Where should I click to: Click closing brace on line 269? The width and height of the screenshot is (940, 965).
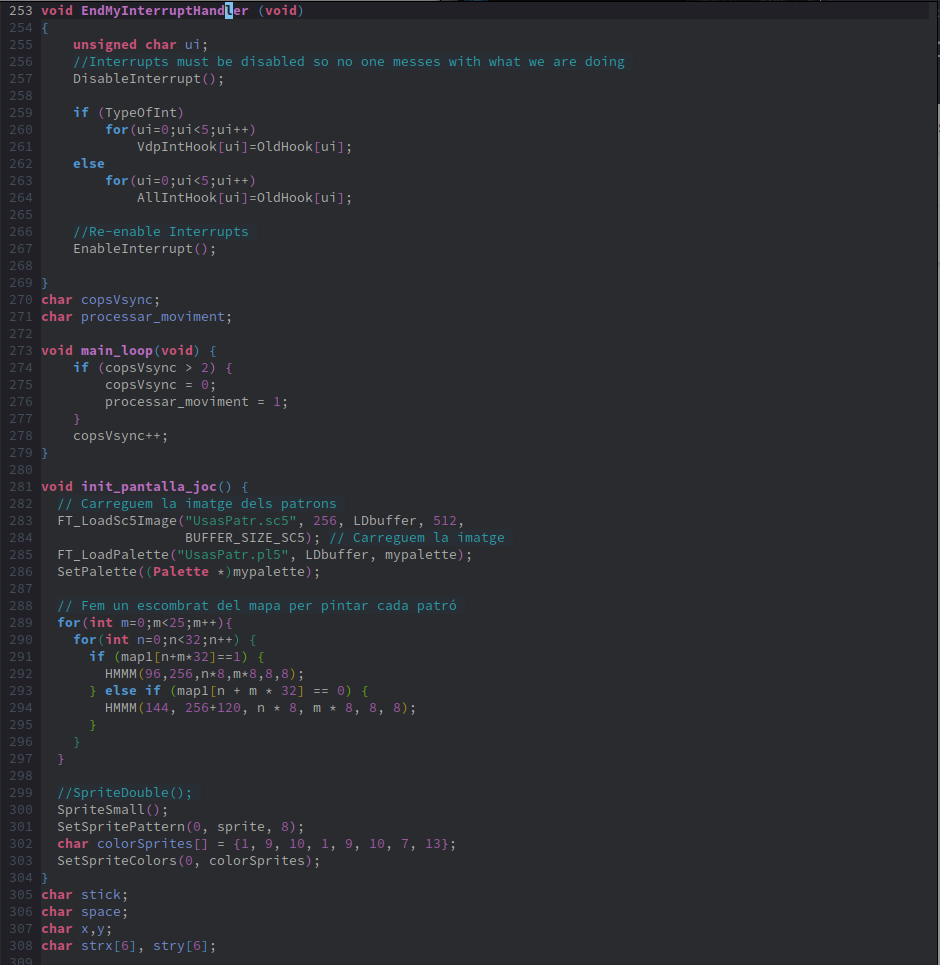[x=44, y=282]
